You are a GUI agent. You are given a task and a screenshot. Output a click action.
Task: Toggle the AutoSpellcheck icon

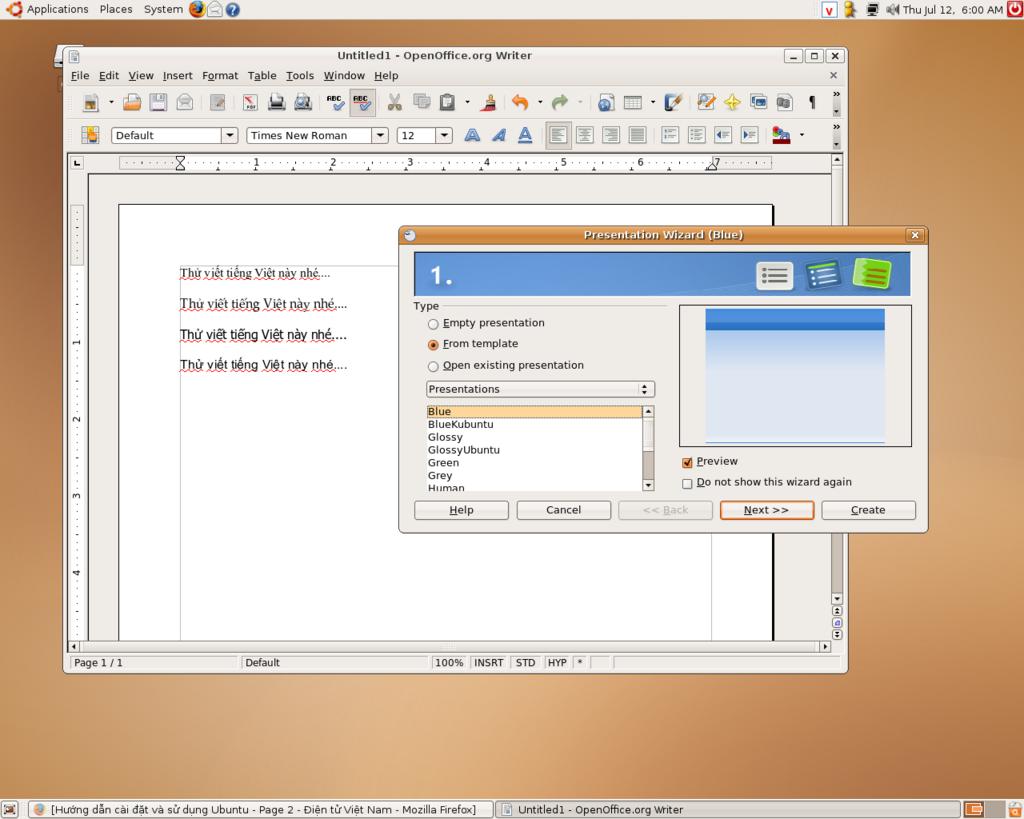(x=362, y=102)
